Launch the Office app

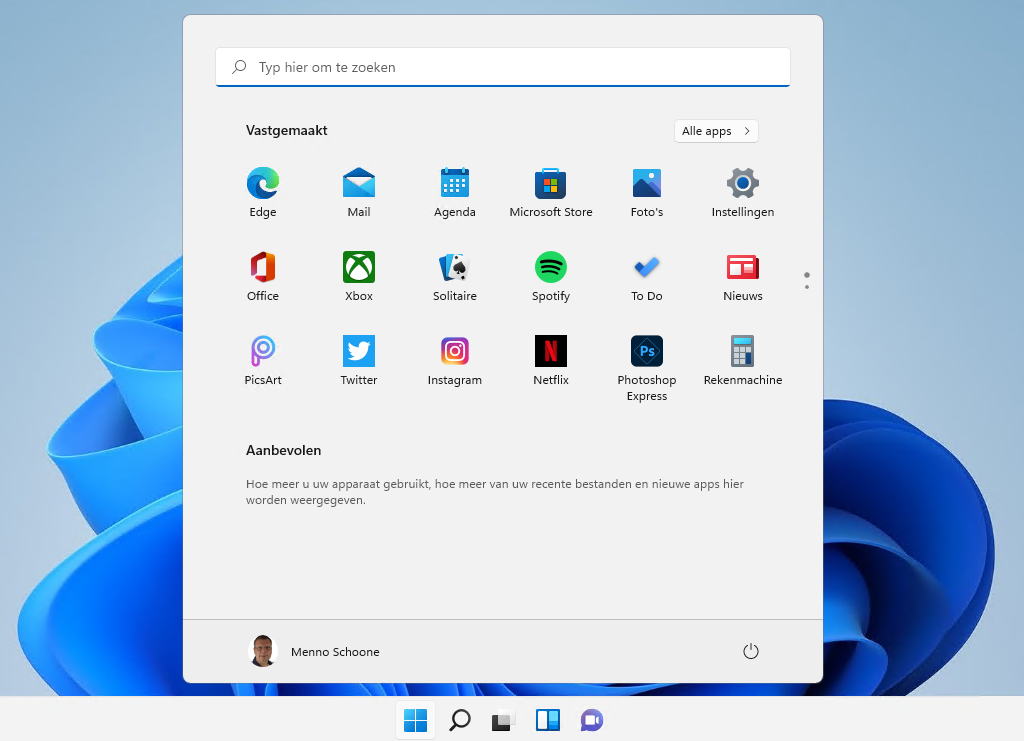coord(263,277)
